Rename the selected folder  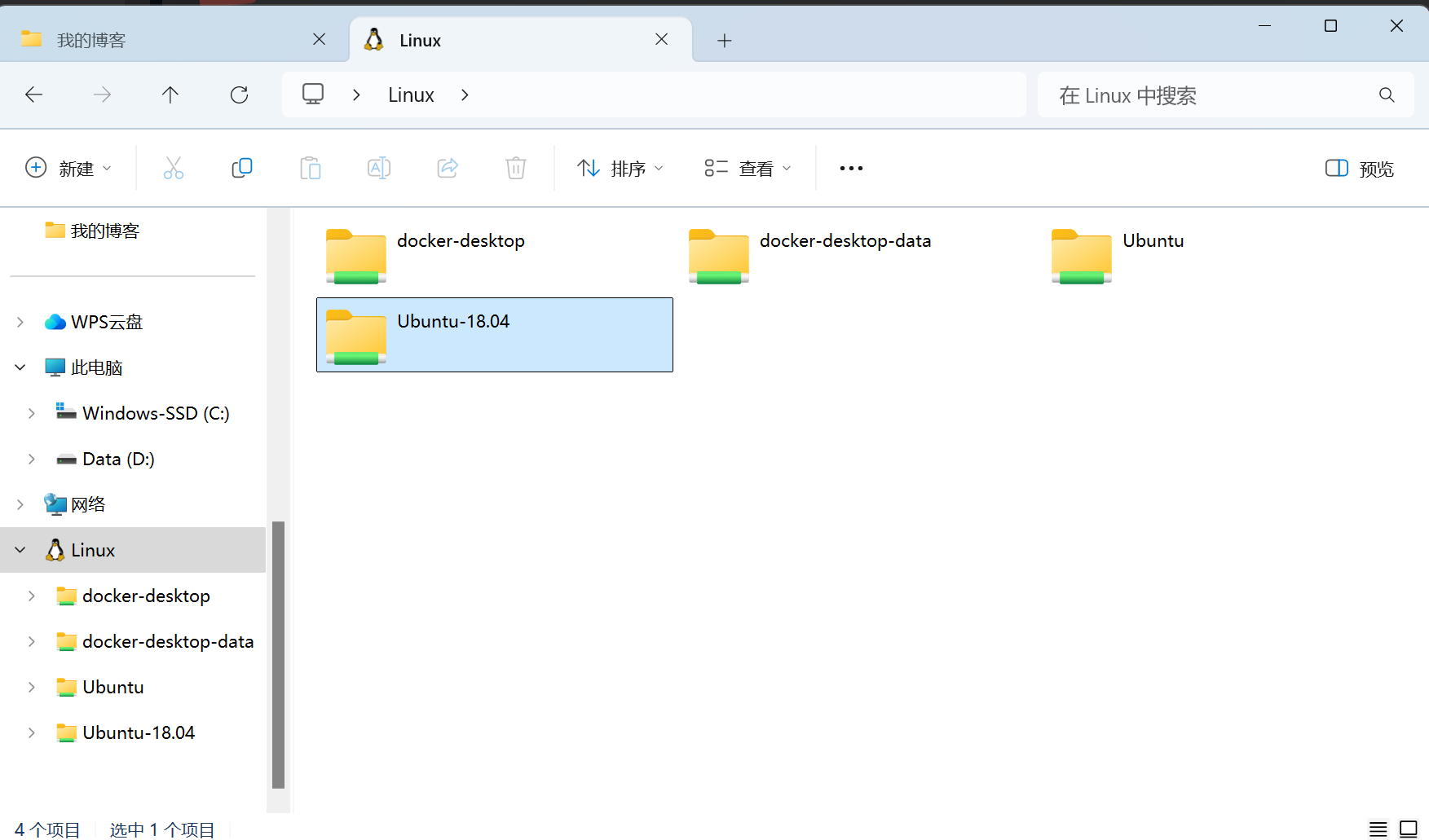[x=379, y=169]
